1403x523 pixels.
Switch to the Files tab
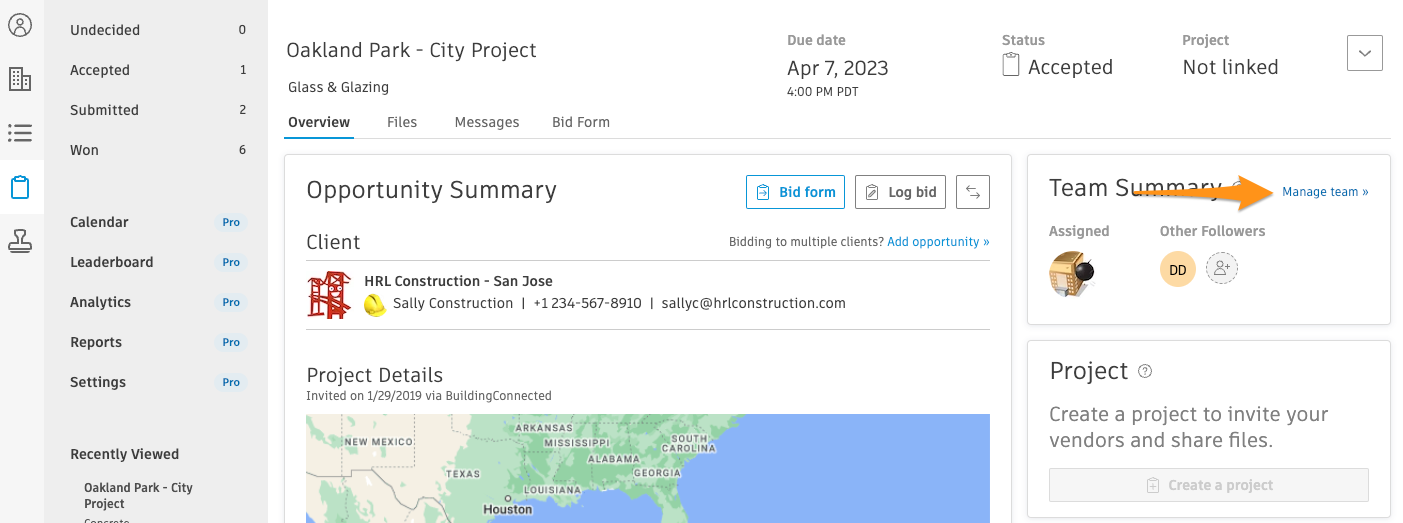402,122
